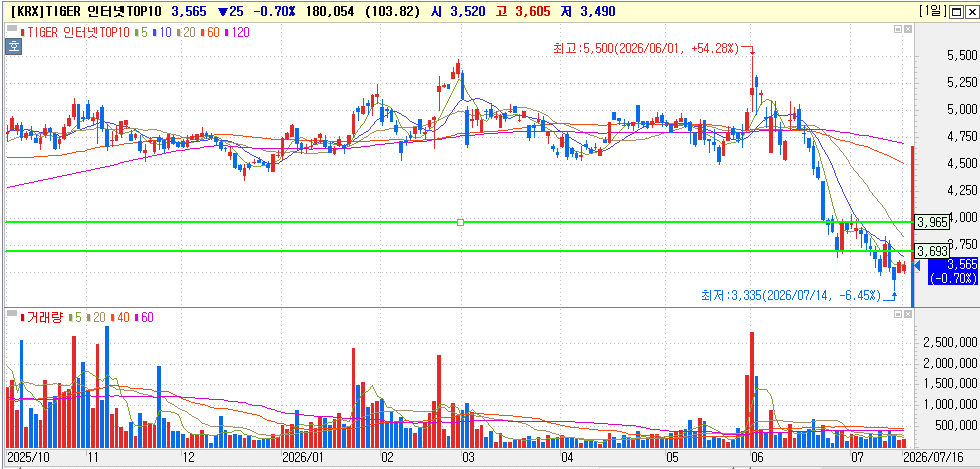
Task: Click the 5,000 price axis label
Action: (962, 110)
